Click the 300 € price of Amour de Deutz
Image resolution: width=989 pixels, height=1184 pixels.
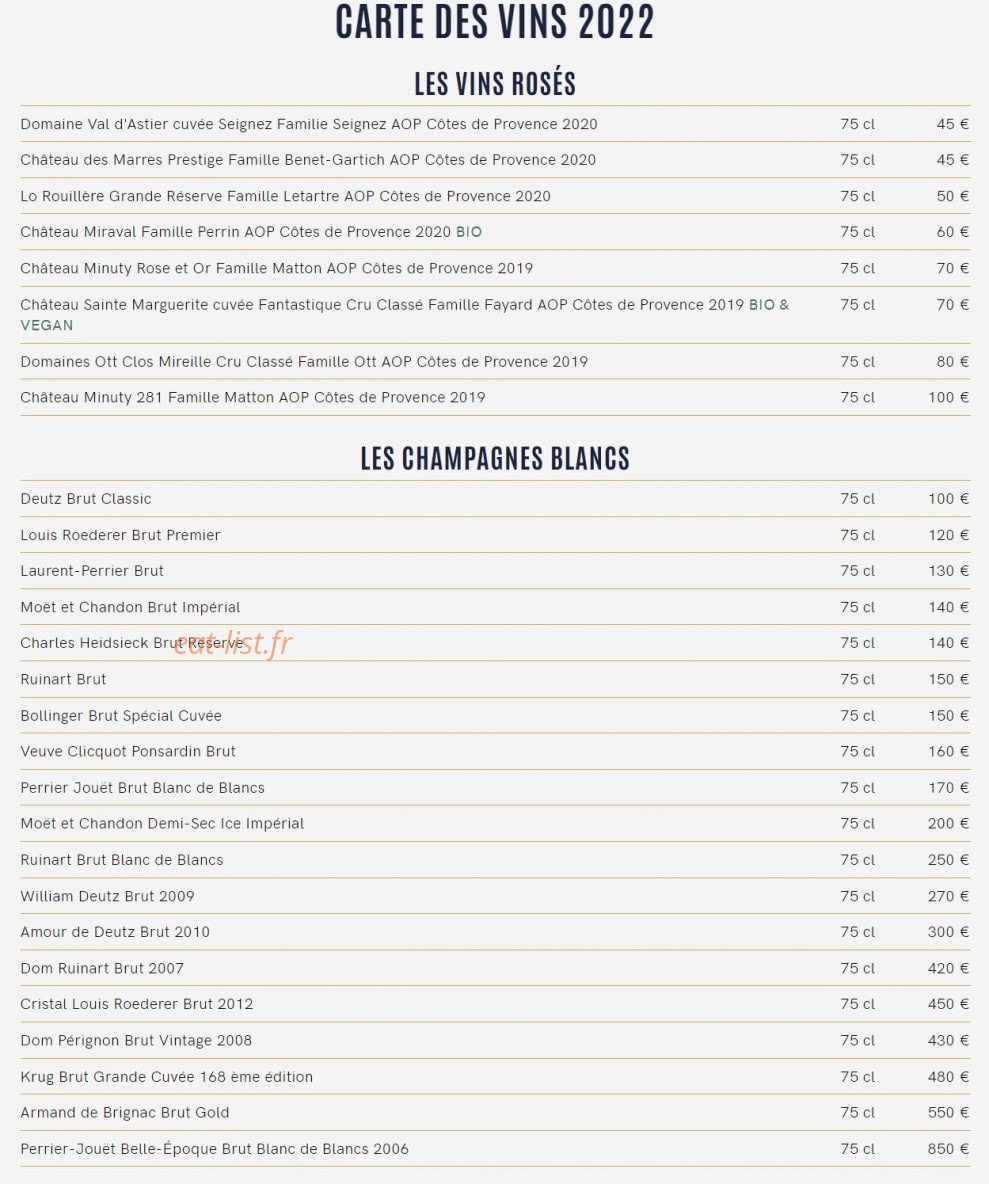pos(948,932)
